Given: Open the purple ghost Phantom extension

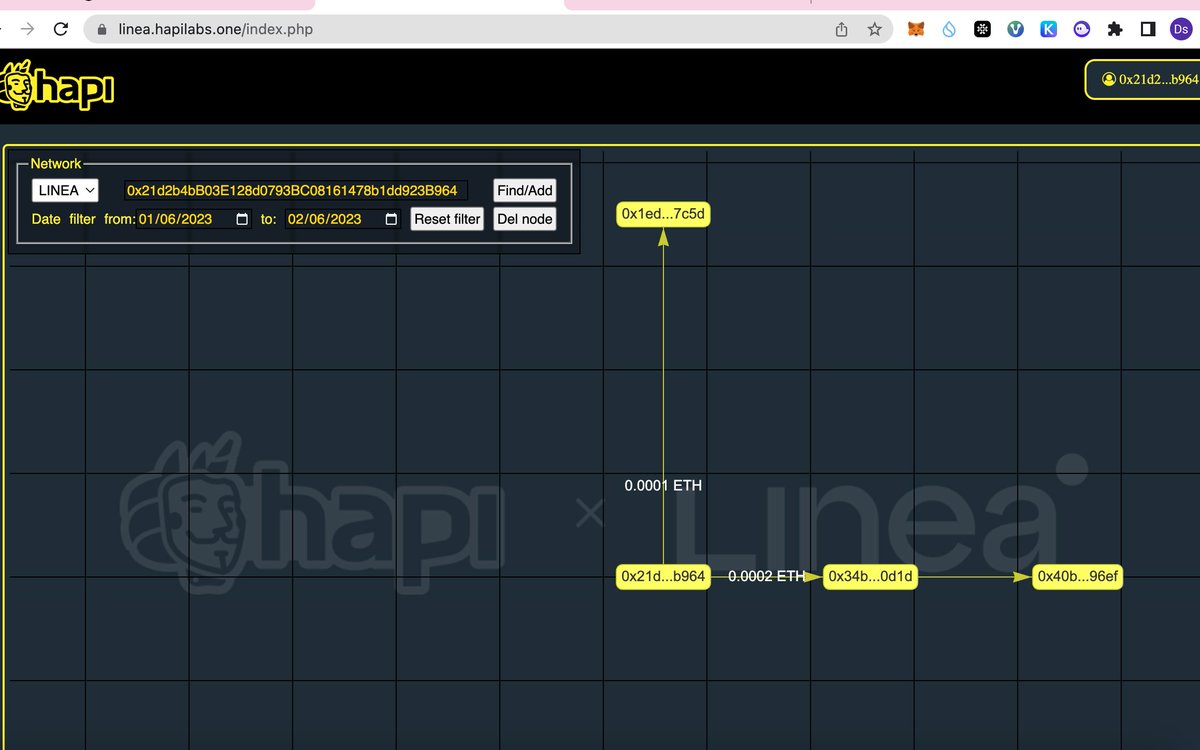Looking at the screenshot, I should (1081, 29).
